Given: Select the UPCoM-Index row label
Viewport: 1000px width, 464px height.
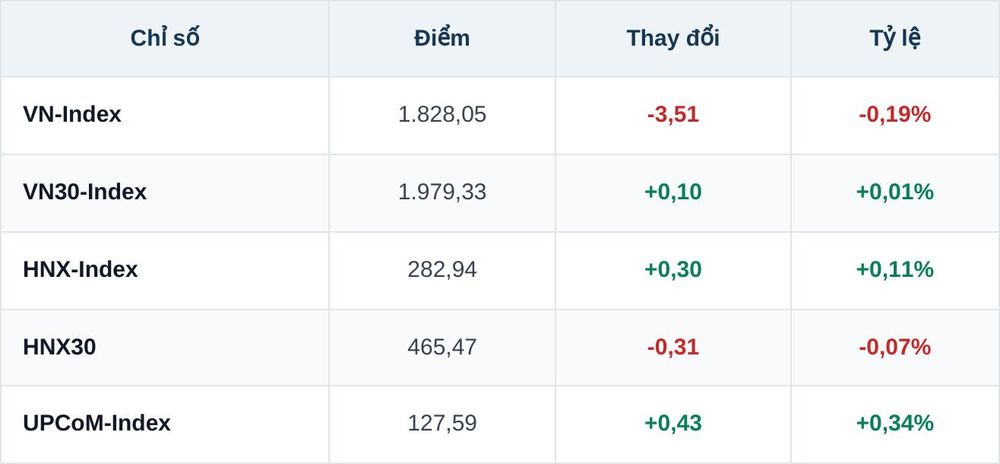Looking at the screenshot, I should click(x=97, y=423).
